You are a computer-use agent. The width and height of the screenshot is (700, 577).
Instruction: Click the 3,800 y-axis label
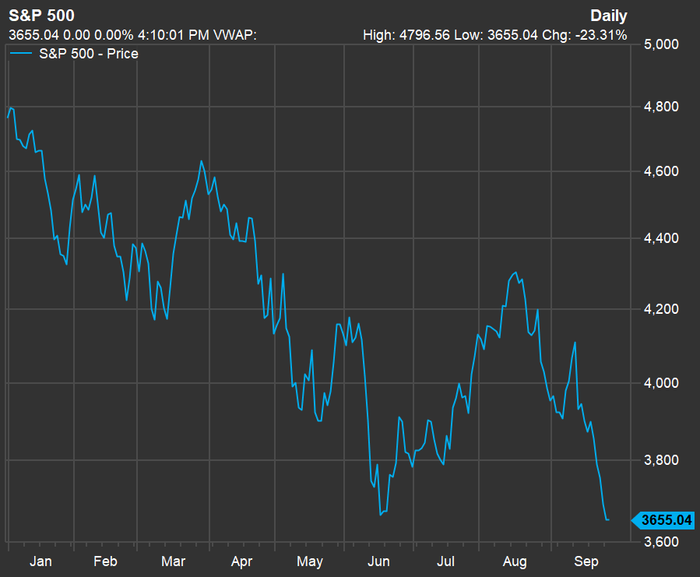(661, 460)
